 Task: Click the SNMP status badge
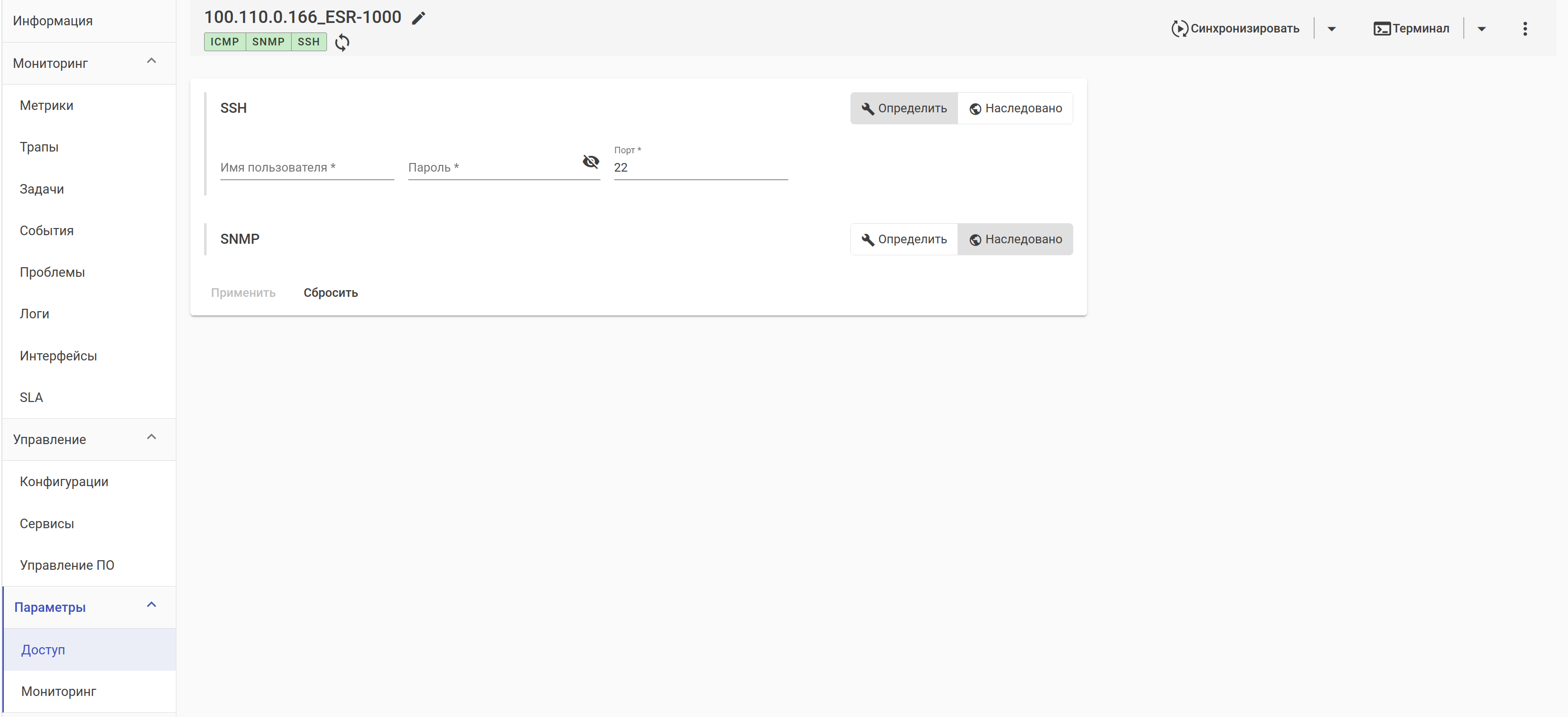point(268,42)
